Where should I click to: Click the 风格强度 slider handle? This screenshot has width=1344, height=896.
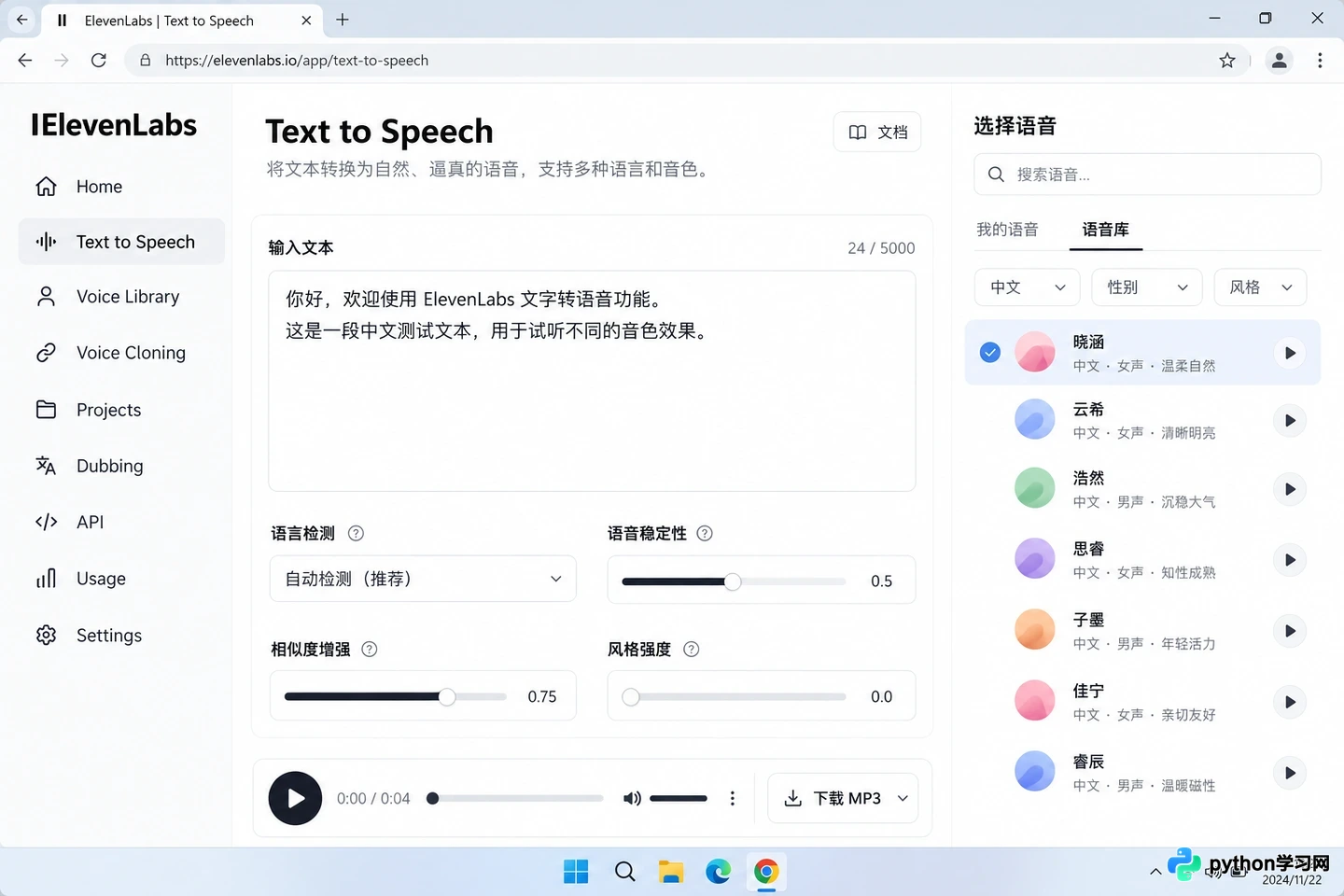tap(631, 697)
